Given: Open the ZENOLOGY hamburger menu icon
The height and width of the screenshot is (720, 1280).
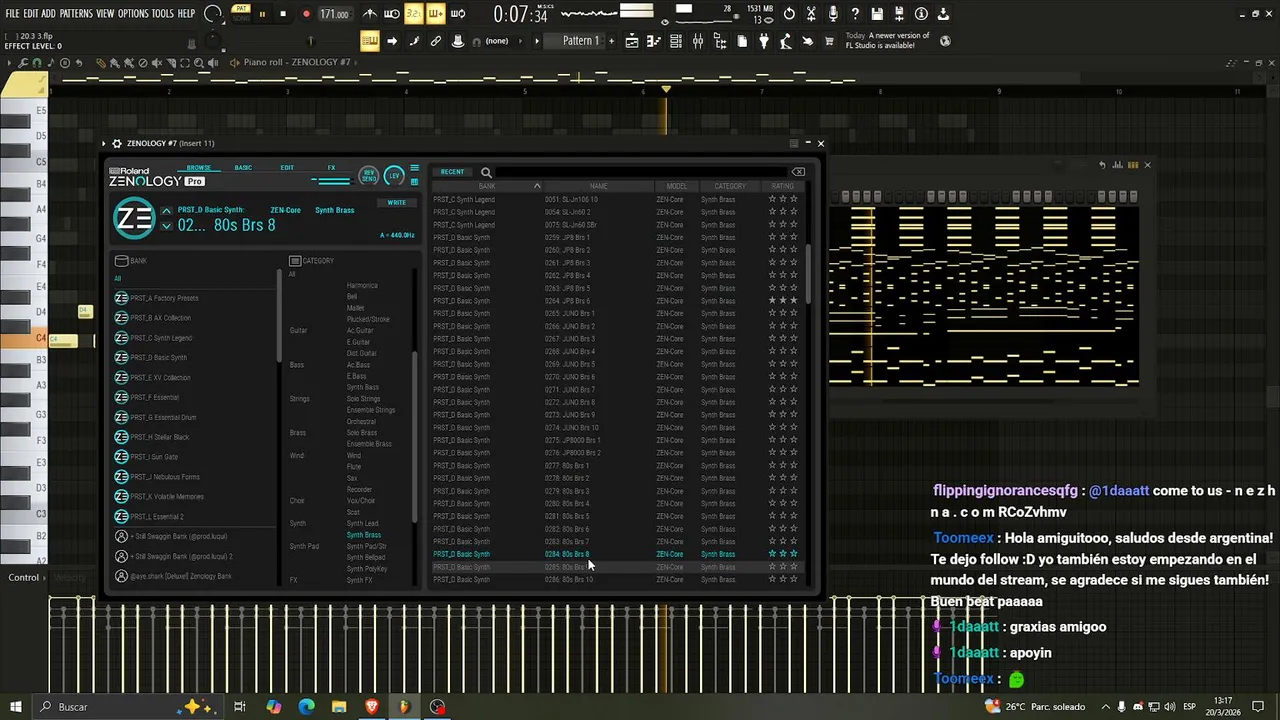Looking at the screenshot, I should coord(414,168).
